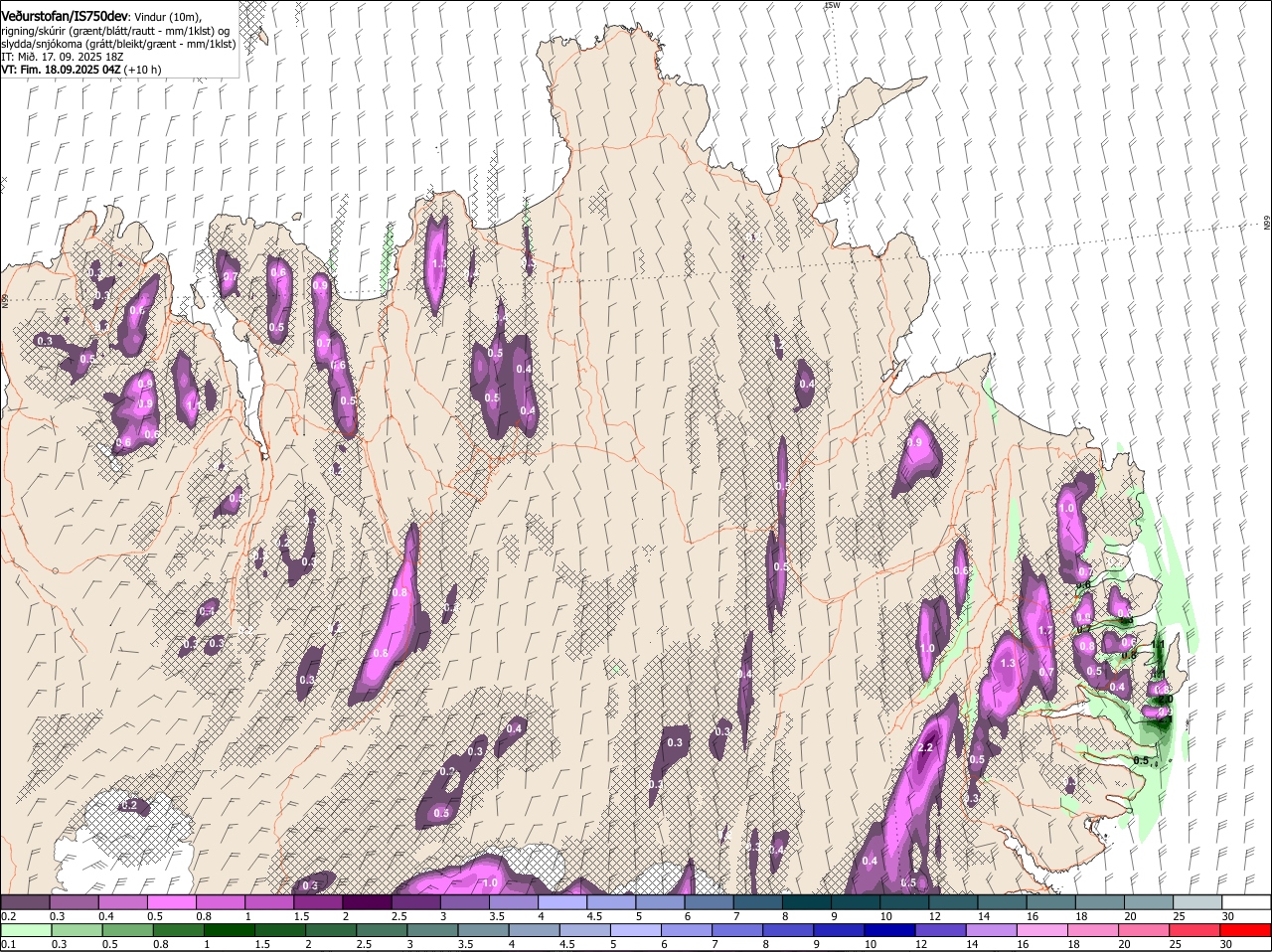
Task: Choose the rain scale swatch starting at 0.8
Action: coord(179,931)
